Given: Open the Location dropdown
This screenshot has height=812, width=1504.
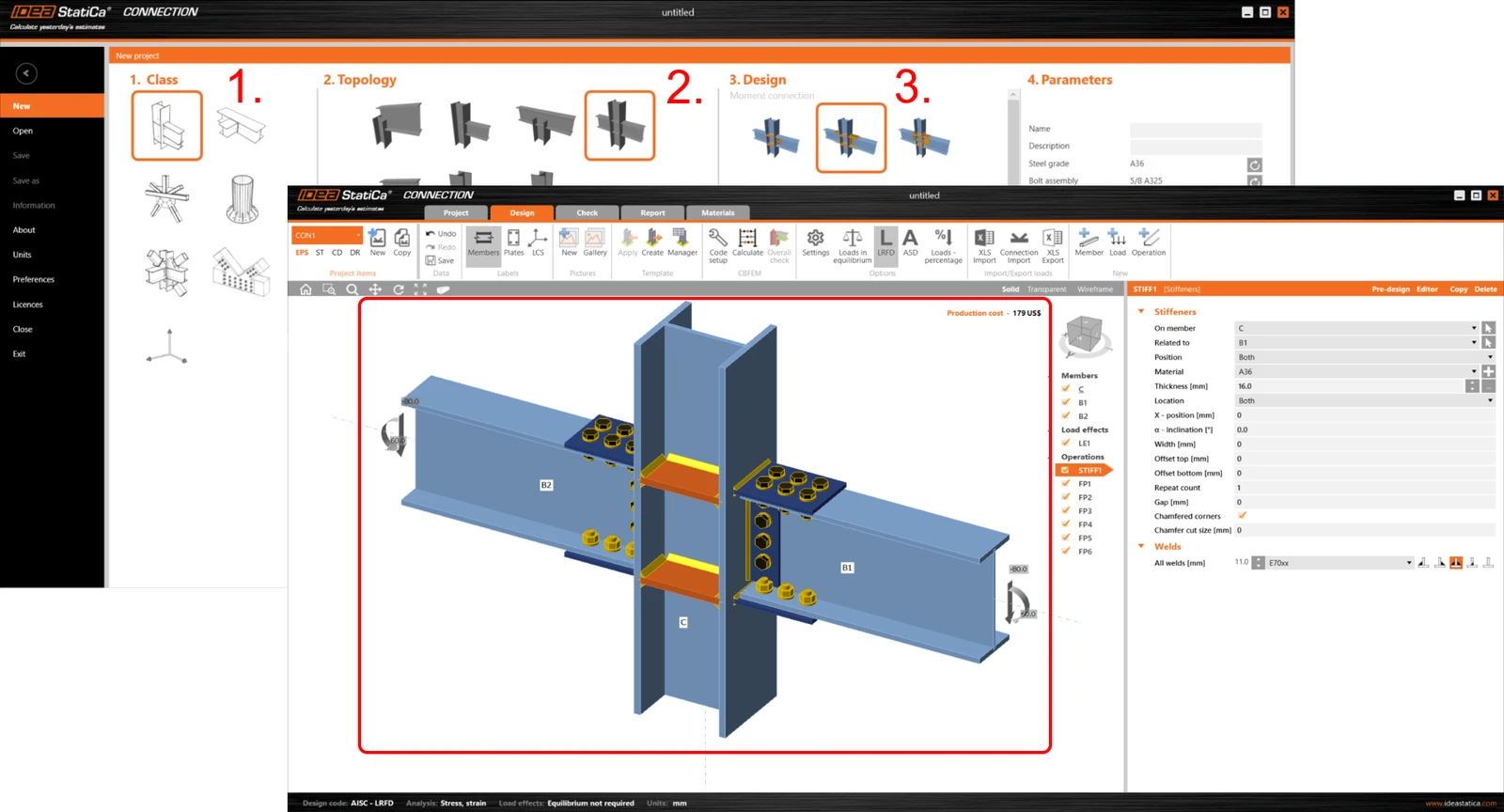Looking at the screenshot, I should tap(1364, 400).
